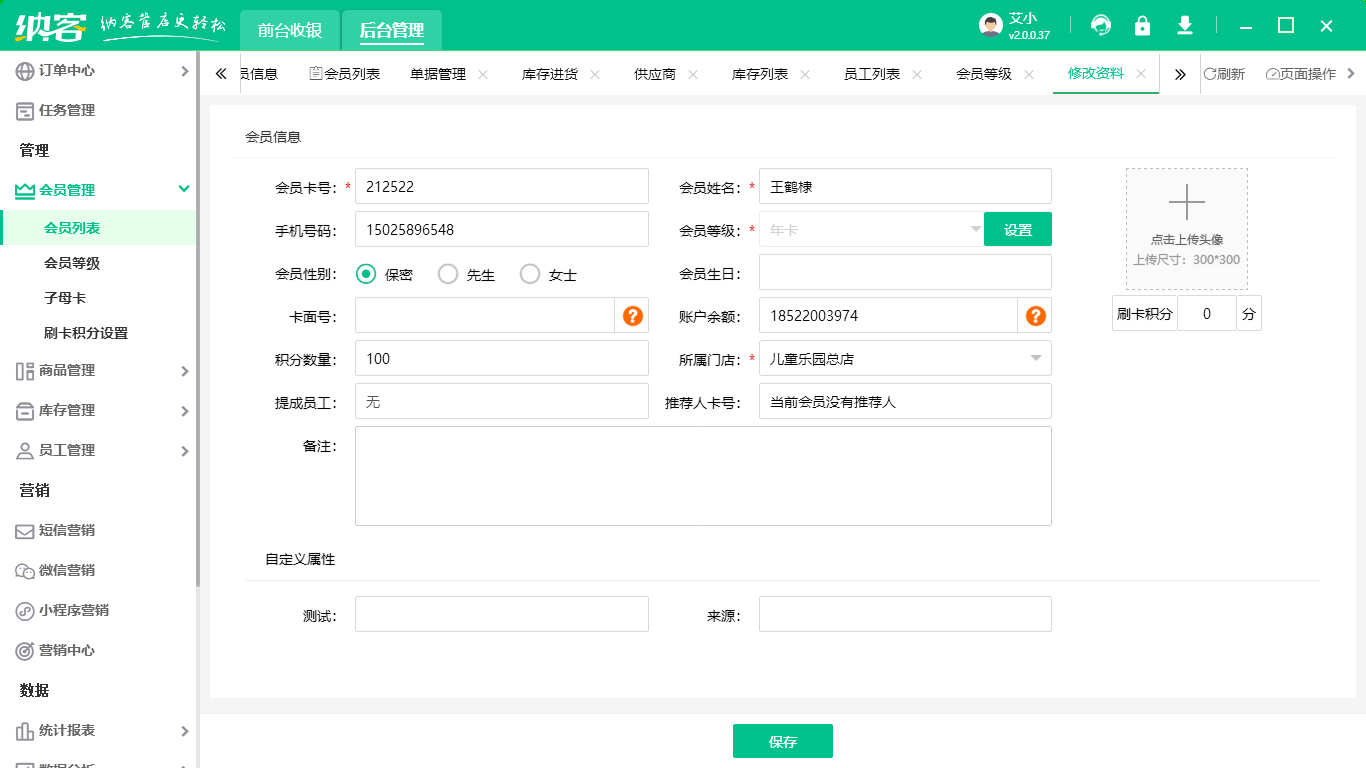1366x768 pixels.
Task: Close the 库存列表 tab
Action: point(805,74)
